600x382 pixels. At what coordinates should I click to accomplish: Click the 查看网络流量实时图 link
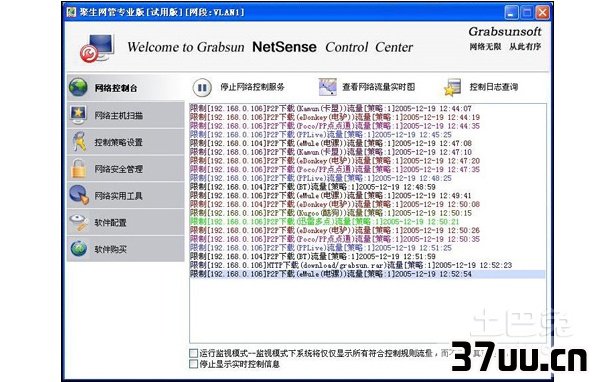(x=378, y=87)
